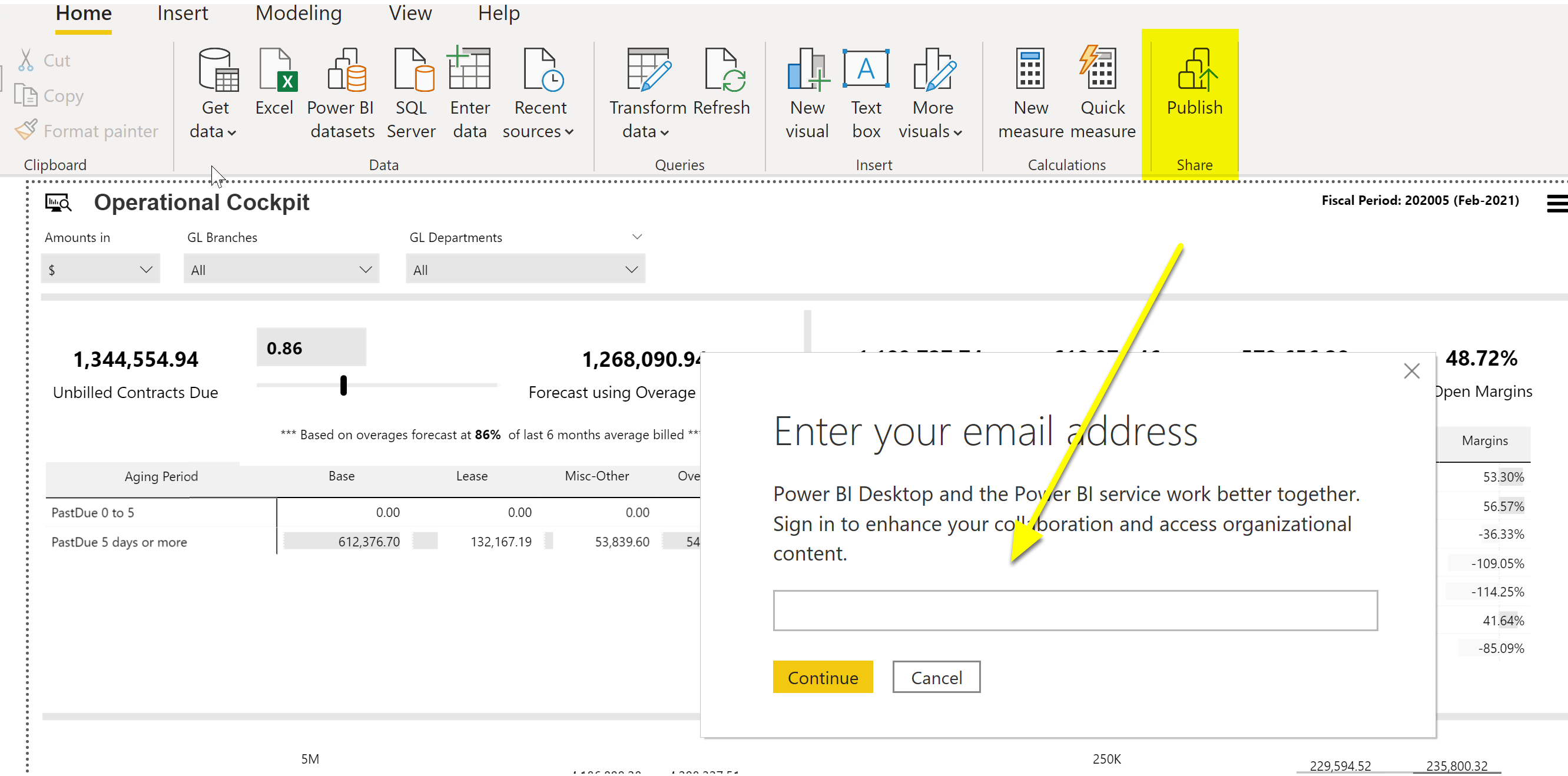Open the Modeling ribbon tab
The image size is (1568, 776).
(299, 14)
